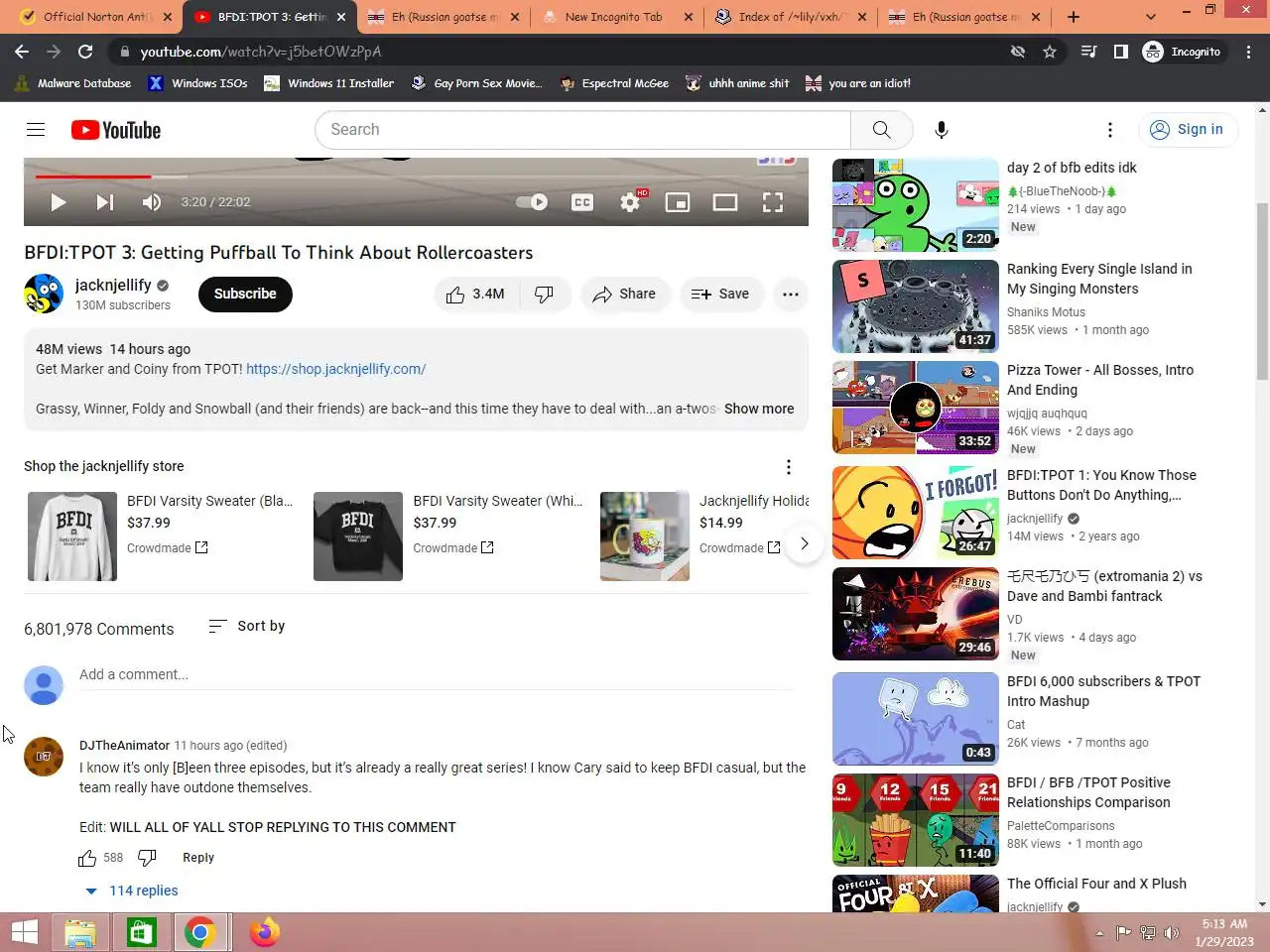This screenshot has width=1270, height=952.
Task: Save the video to a playlist
Action: tap(720, 295)
